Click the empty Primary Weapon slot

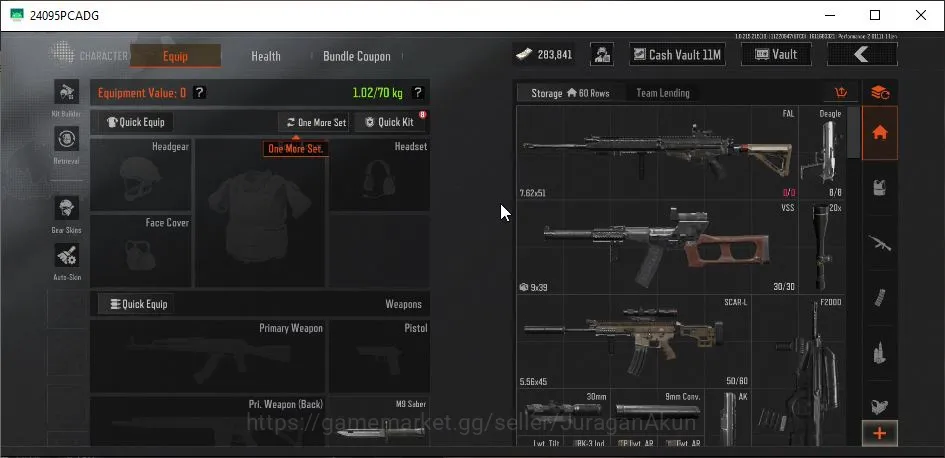[207, 356]
